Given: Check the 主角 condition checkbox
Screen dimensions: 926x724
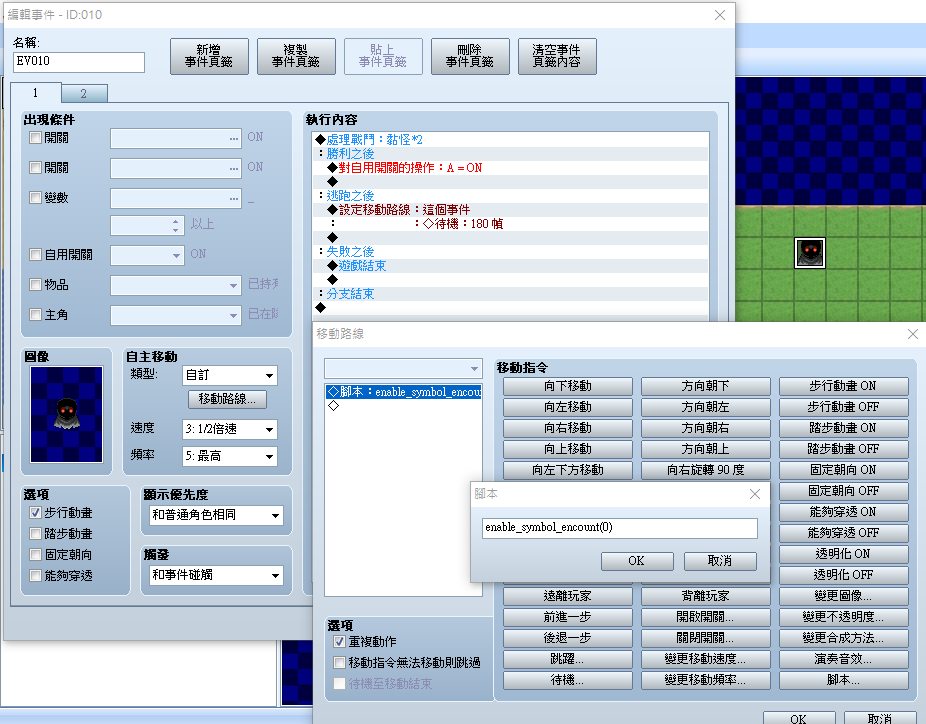Looking at the screenshot, I should 35,315.
